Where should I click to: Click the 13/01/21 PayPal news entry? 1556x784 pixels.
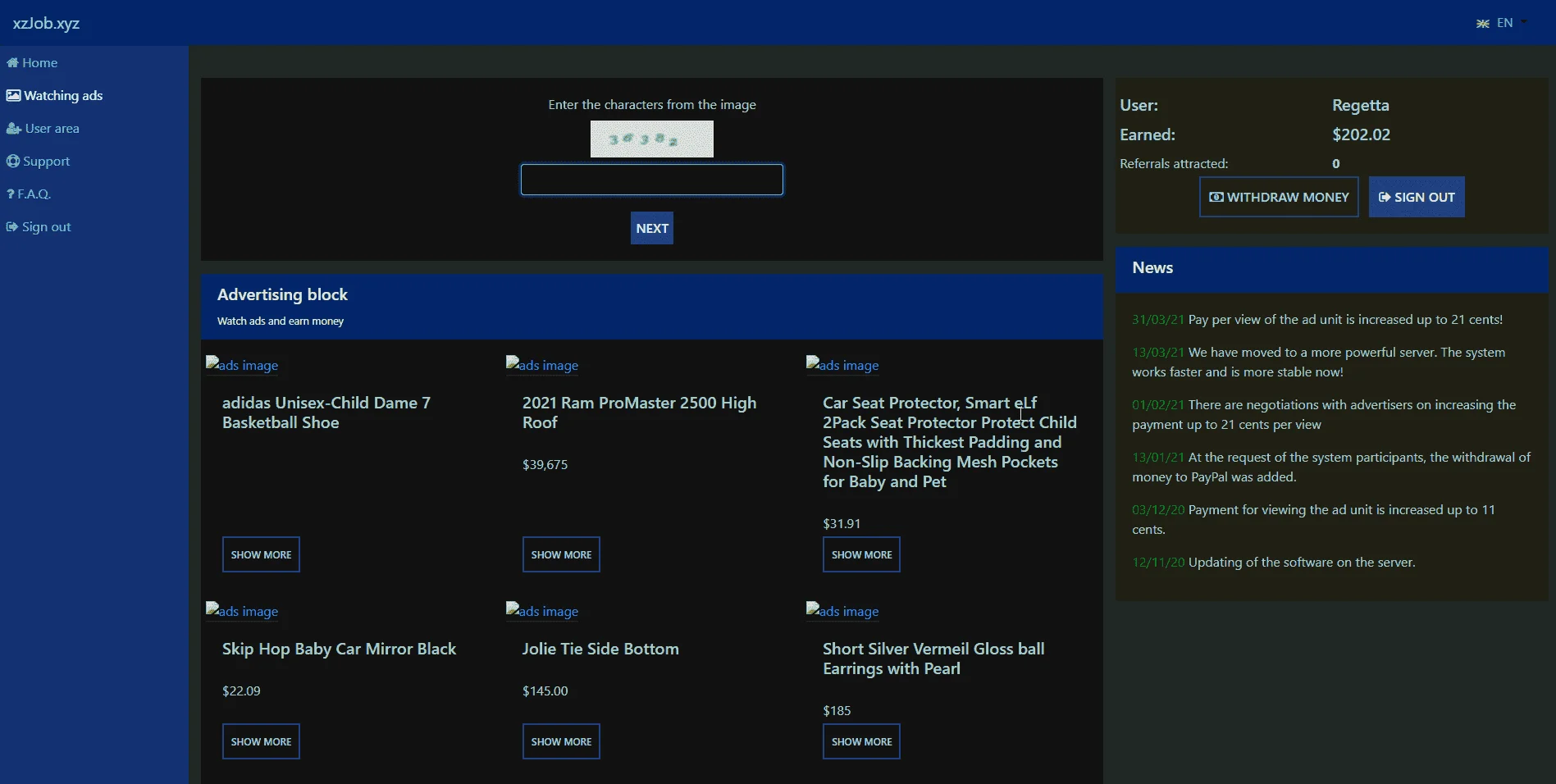pyautogui.click(x=1331, y=467)
